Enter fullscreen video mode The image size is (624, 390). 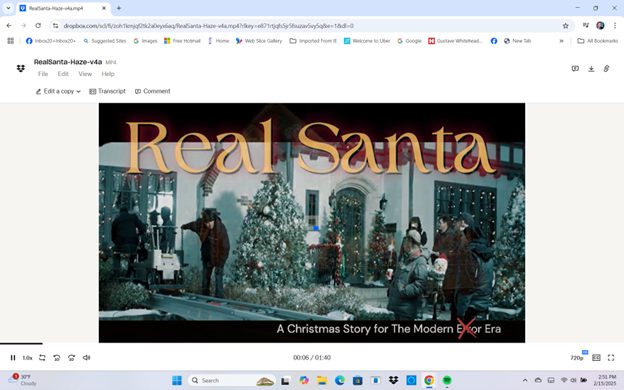tap(611, 357)
